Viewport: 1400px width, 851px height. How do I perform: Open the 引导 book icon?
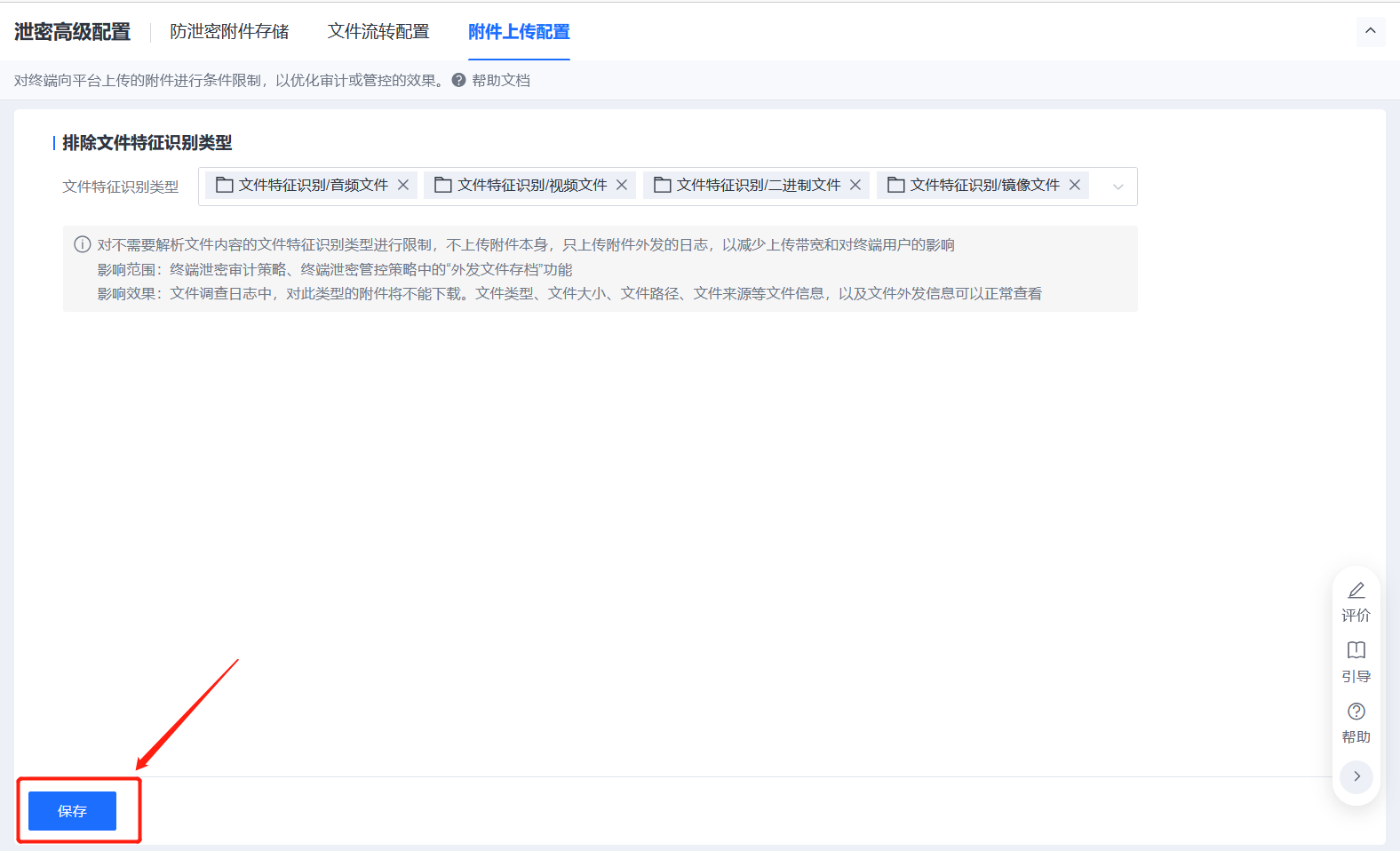[x=1356, y=650]
